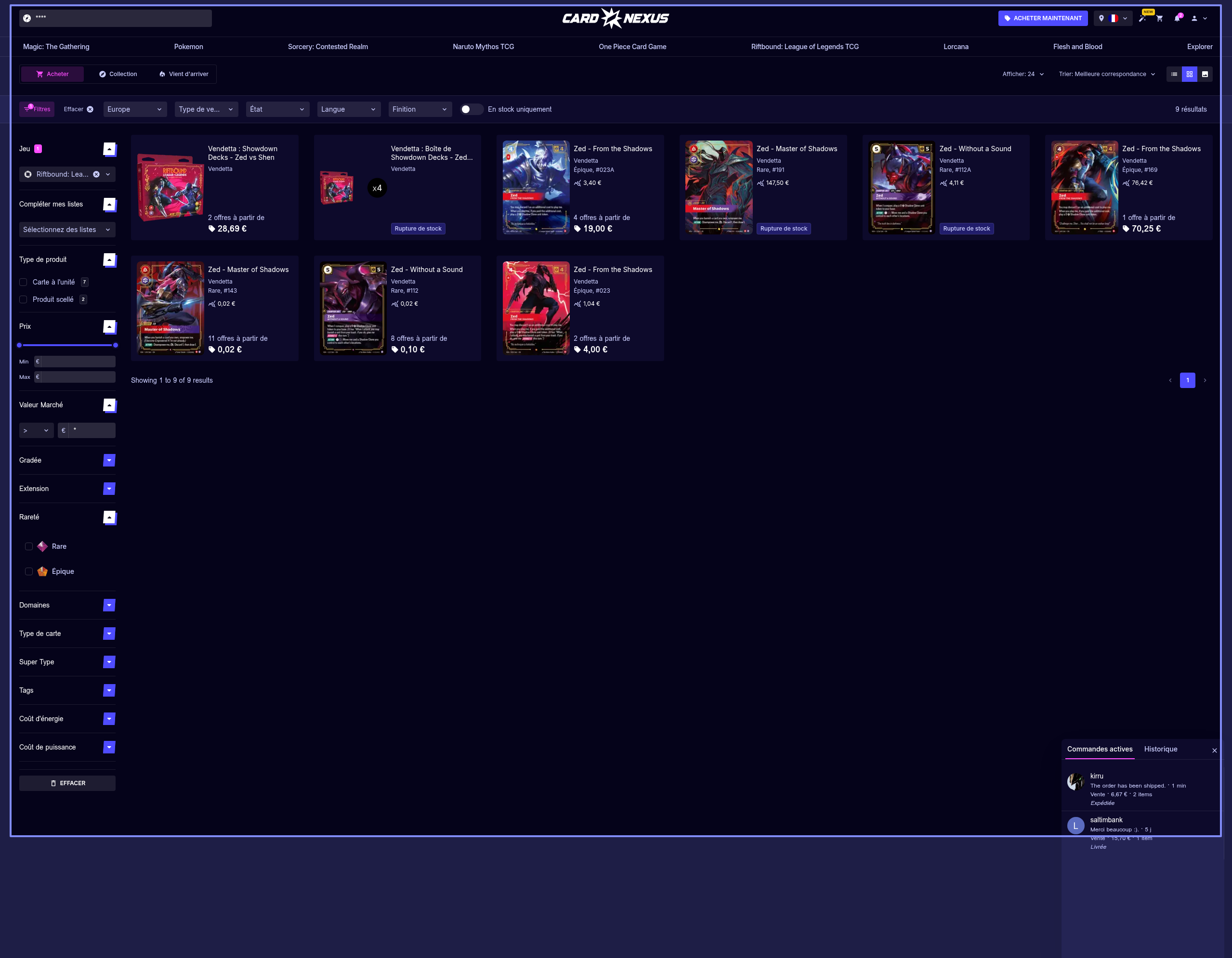The width and height of the screenshot is (1232, 958).
Task: Click the X icon beside Effacer
Action: click(90, 109)
